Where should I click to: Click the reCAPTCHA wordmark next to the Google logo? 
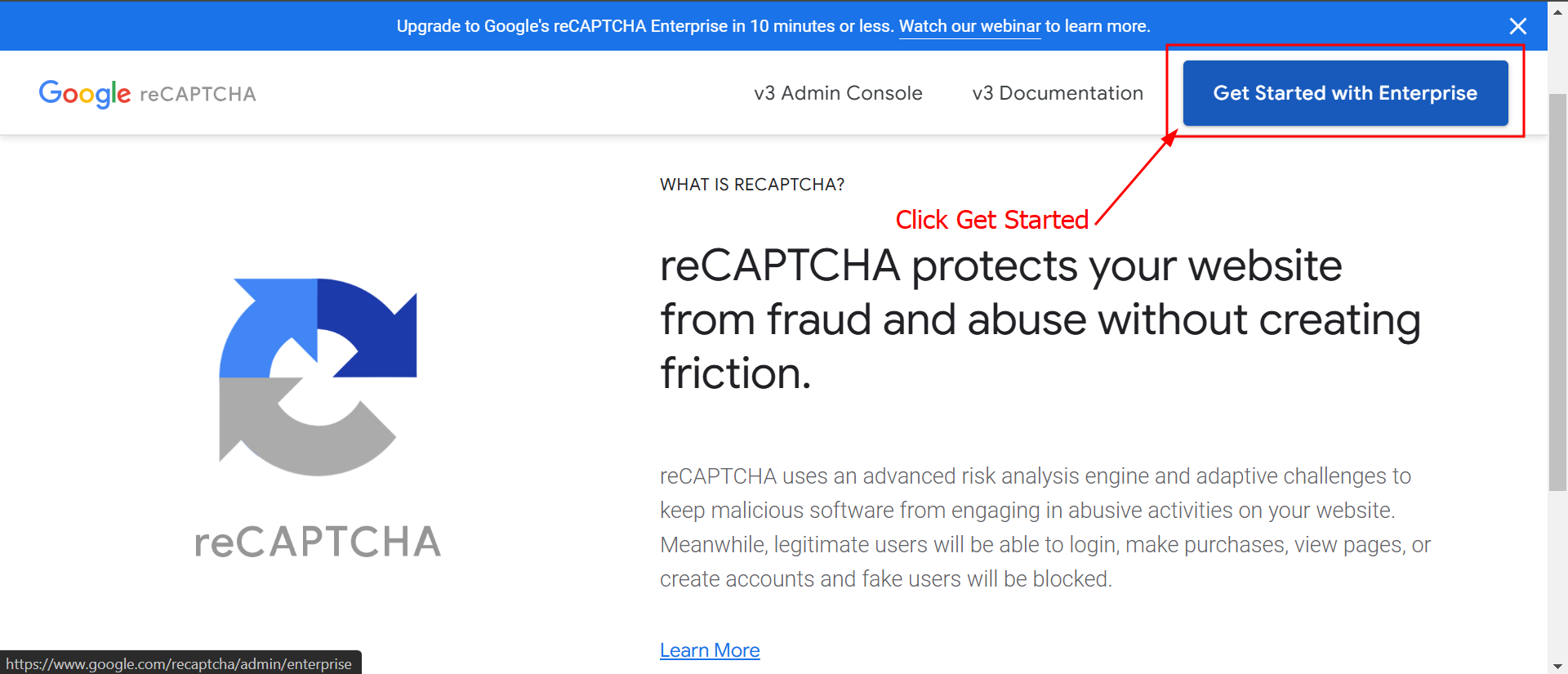tap(197, 94)
